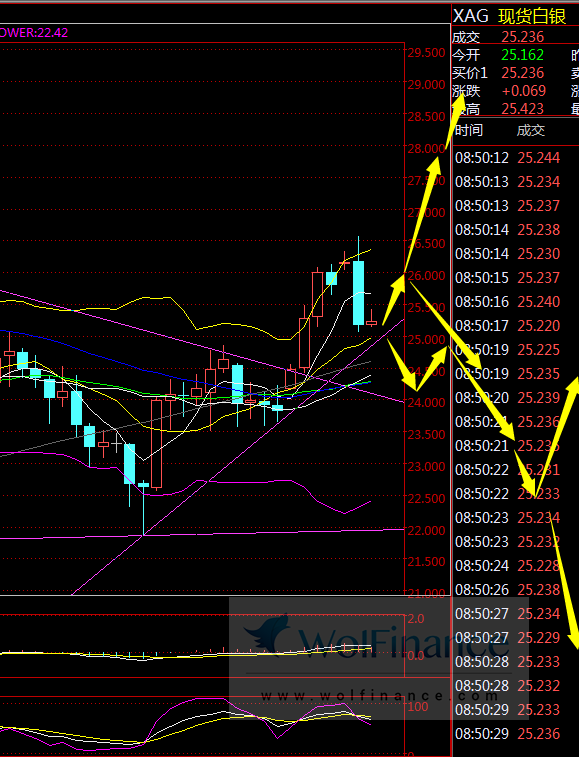Select the 现货白银 instrument name
Viewport: 579px width, 757px height.
tap(532, 16)
